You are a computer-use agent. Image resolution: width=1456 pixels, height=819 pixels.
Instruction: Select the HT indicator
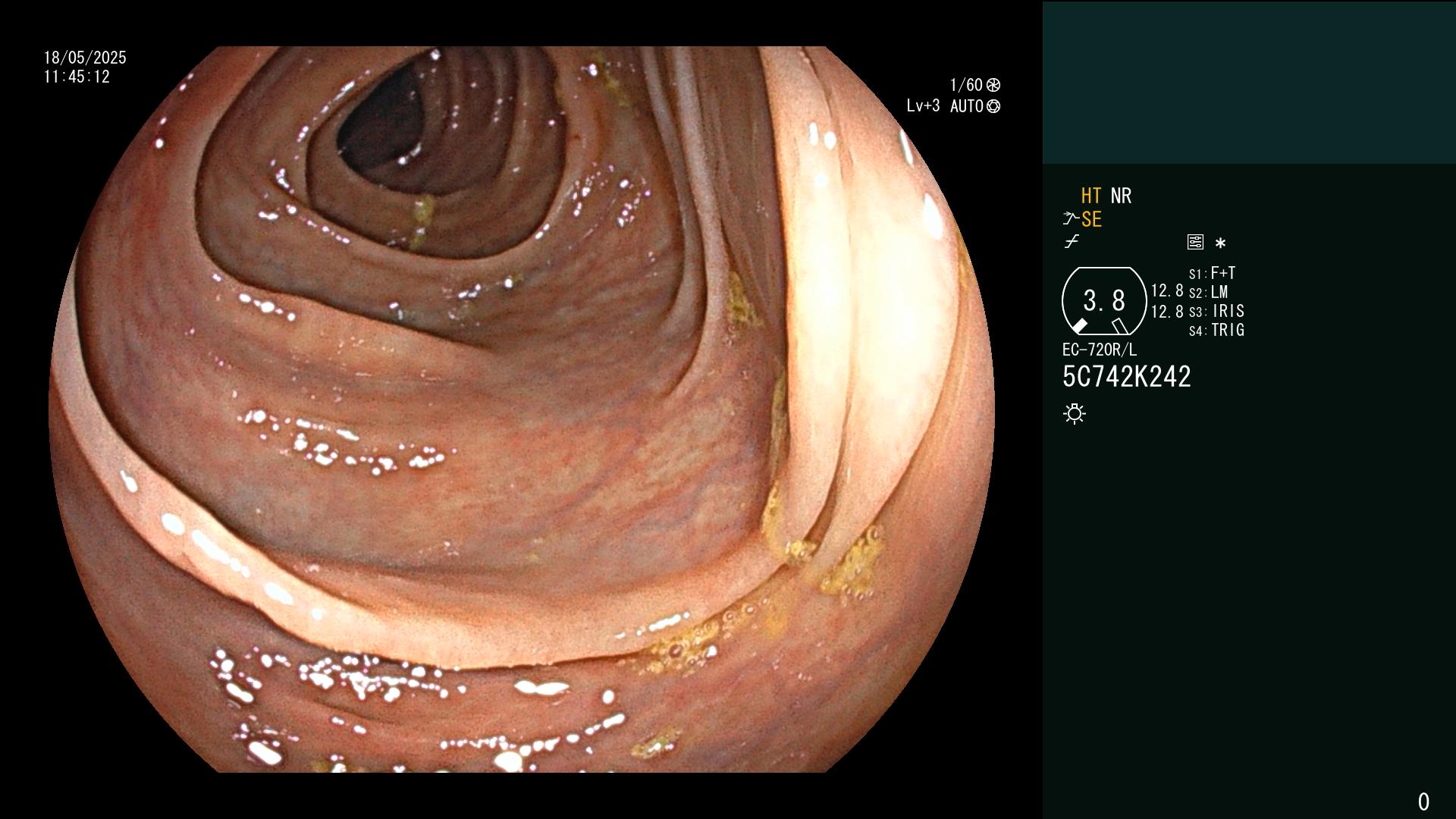tap(1091, 196)
